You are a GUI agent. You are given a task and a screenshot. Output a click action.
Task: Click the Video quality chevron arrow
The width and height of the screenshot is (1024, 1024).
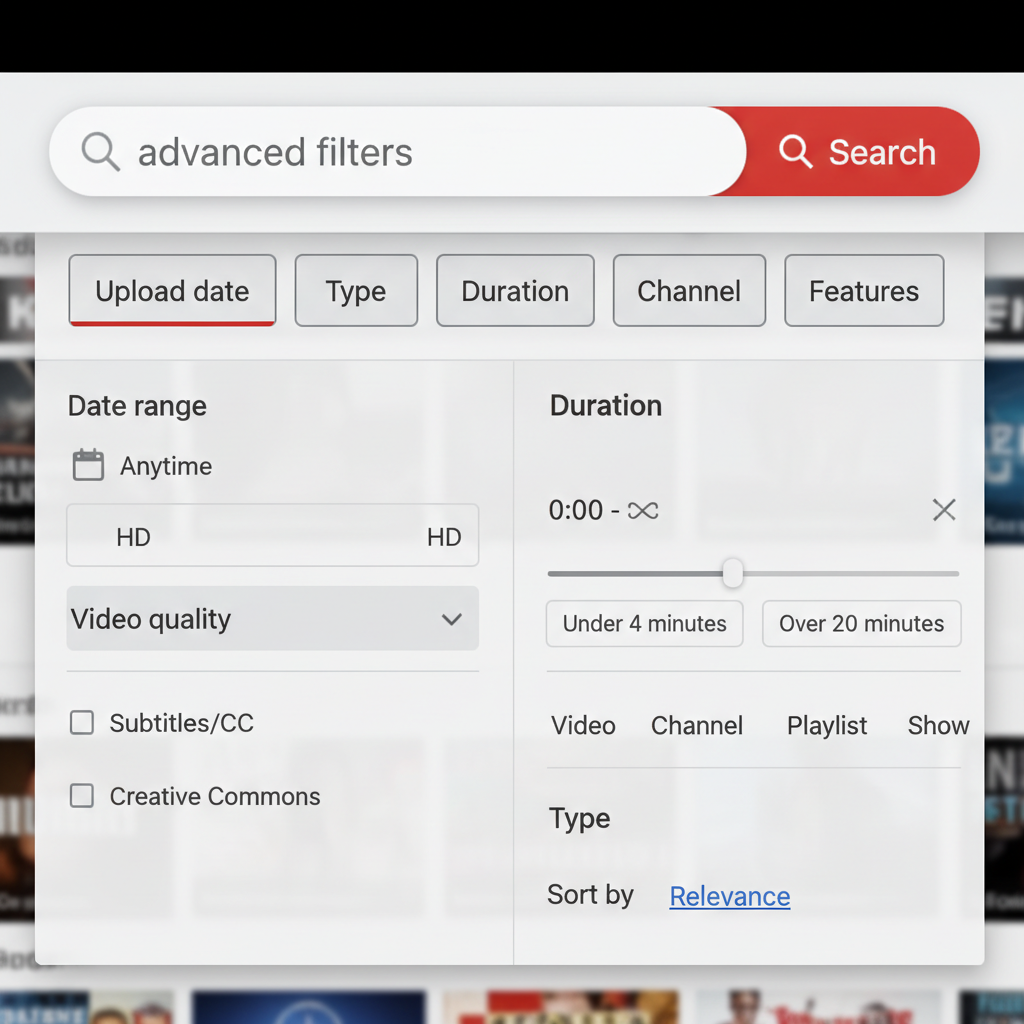coord(451,619)
